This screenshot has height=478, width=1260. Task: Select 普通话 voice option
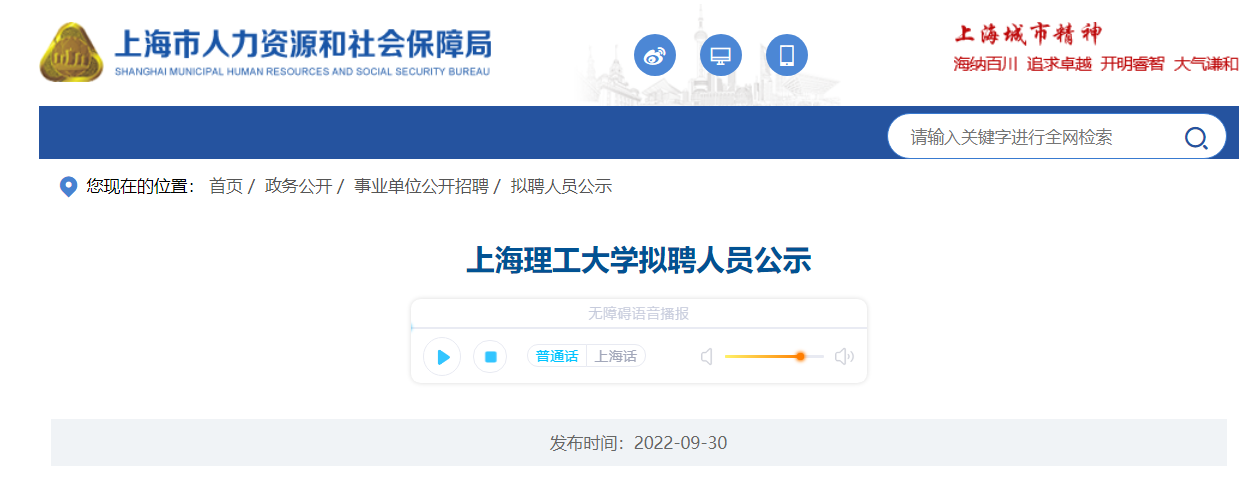(x=557, y=357)
